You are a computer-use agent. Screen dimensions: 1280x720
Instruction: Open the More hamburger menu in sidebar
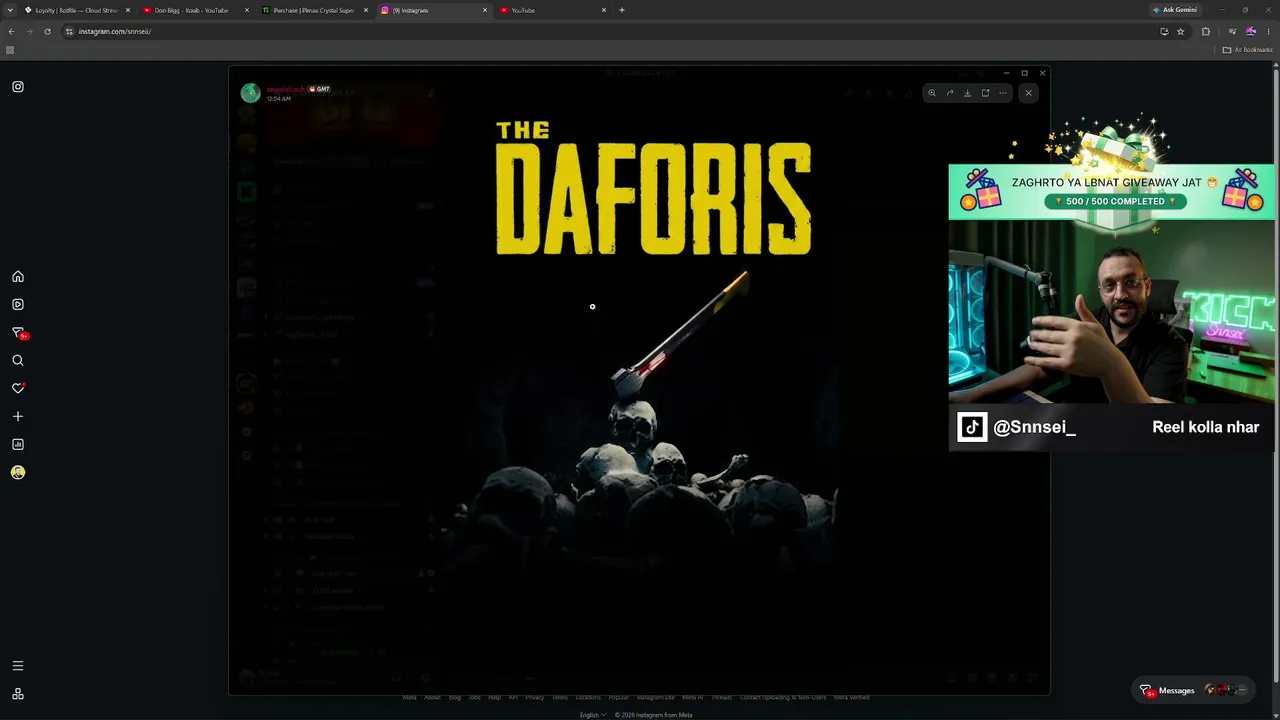(x=18, y=666)
